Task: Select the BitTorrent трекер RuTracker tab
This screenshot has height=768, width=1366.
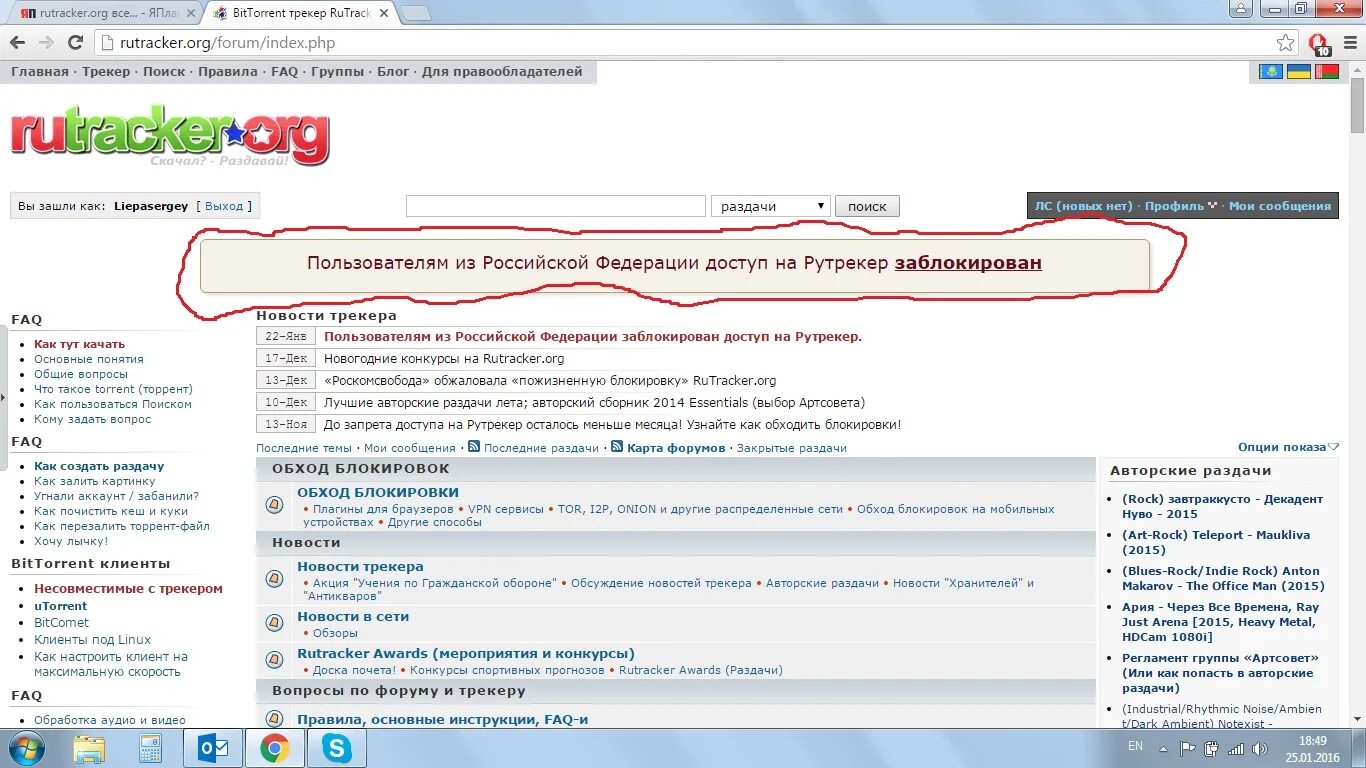Action: [300, 13]
